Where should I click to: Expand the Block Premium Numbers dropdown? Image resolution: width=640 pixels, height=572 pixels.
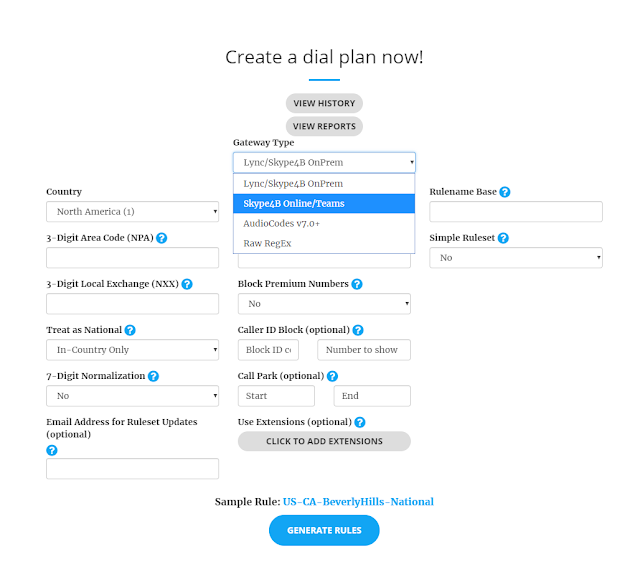click(x=324, y=304)
